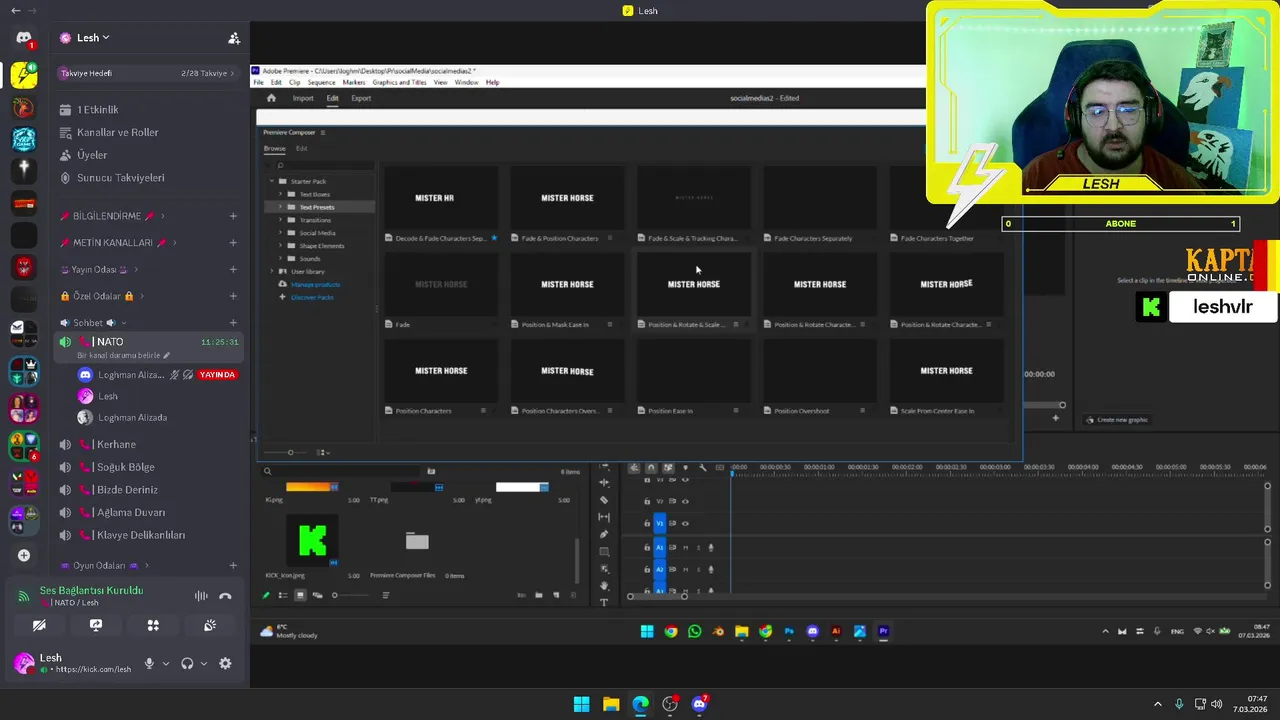Open Kanallar ve Roller
Screen dimensions: 1280x720
117,132
